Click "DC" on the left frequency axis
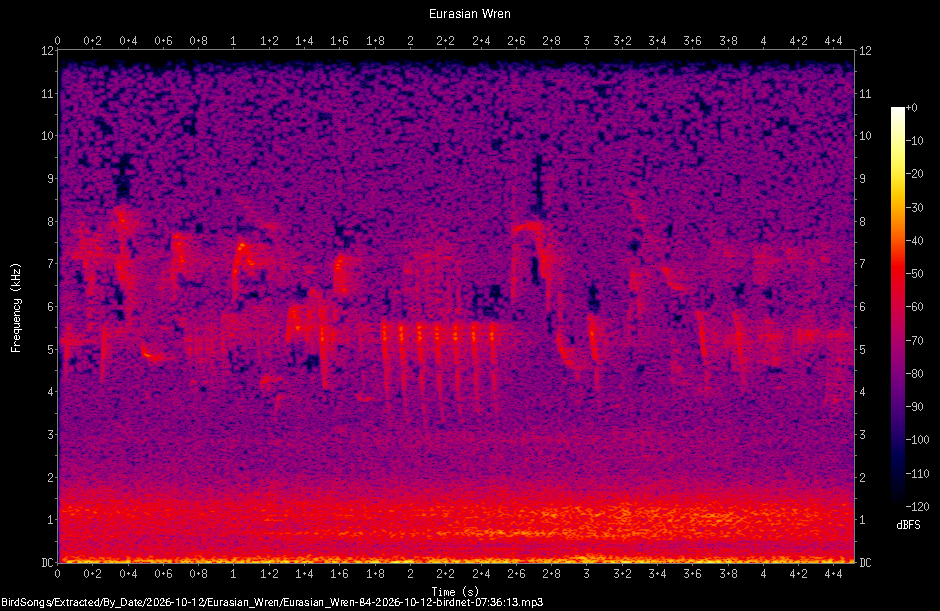 (47, 562)
